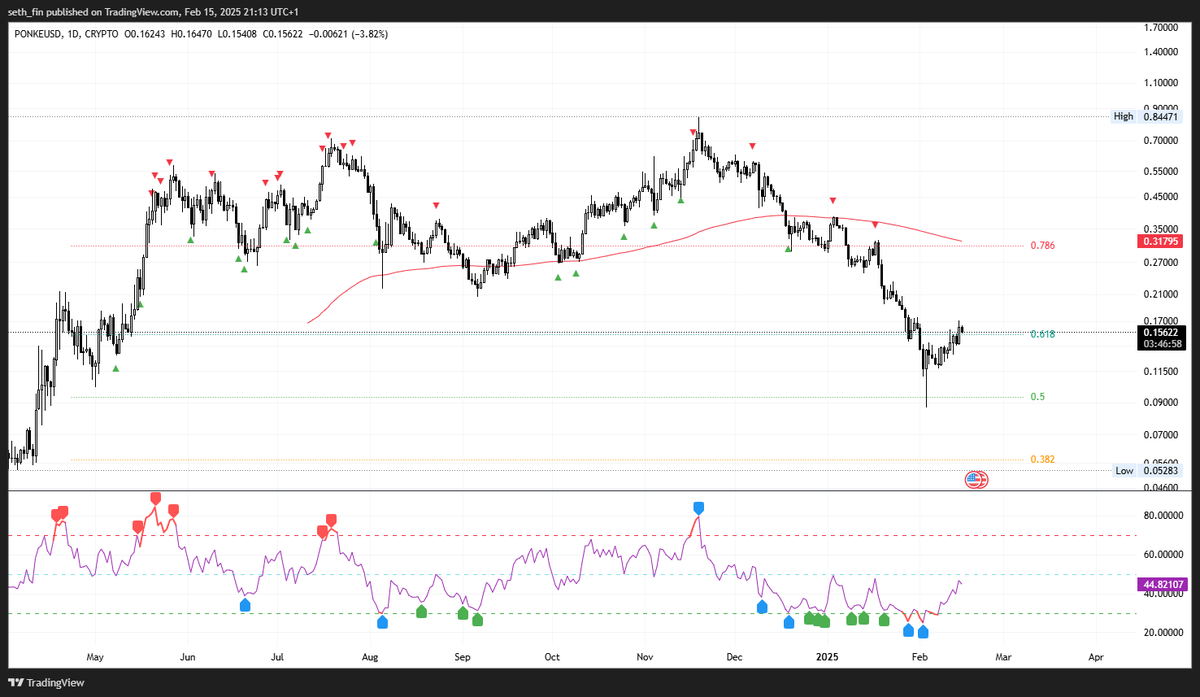Click Sep on the time axis
This screenshot has width=1200, height=697.
point(462,658)
